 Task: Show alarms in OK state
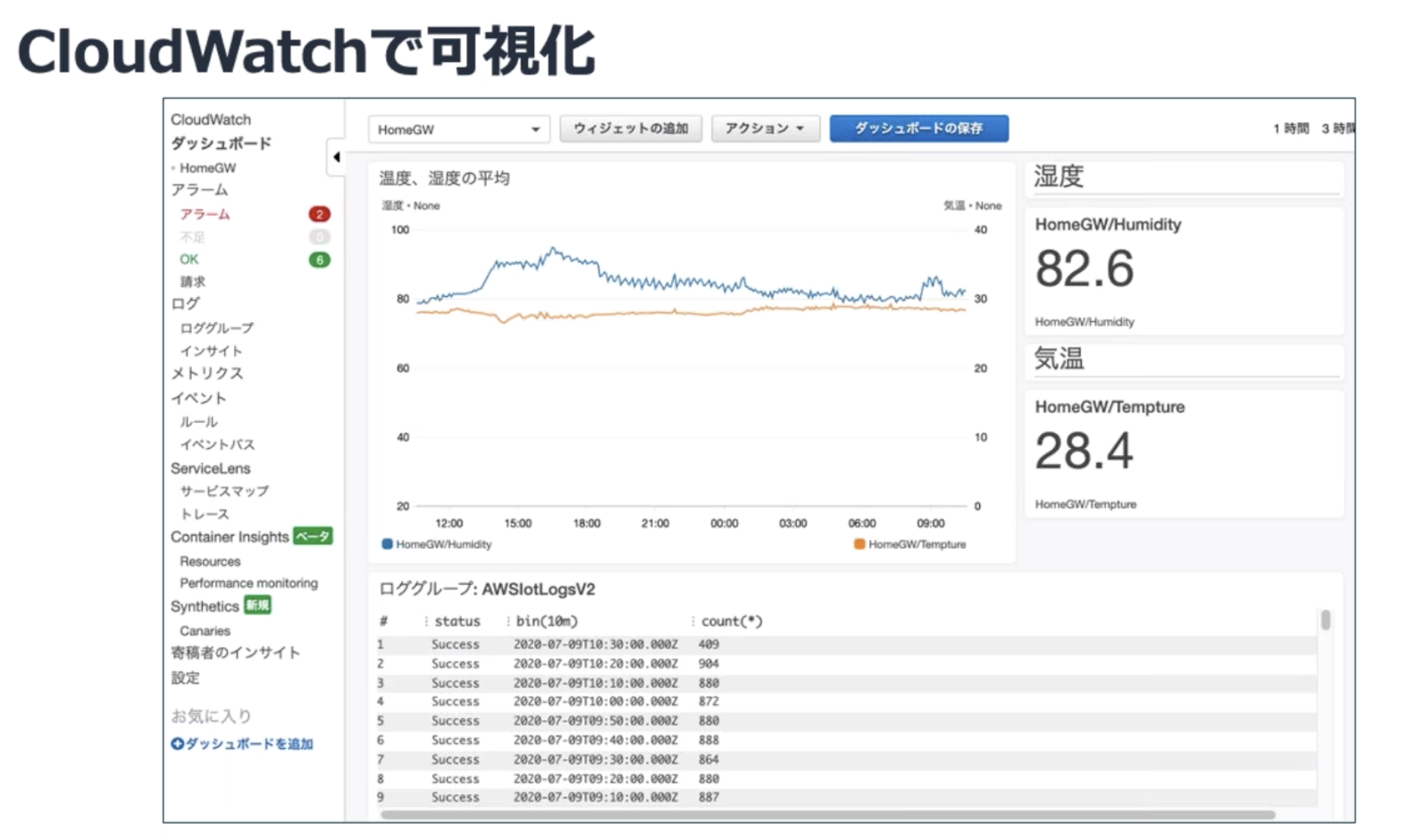[x=188, y=259]
